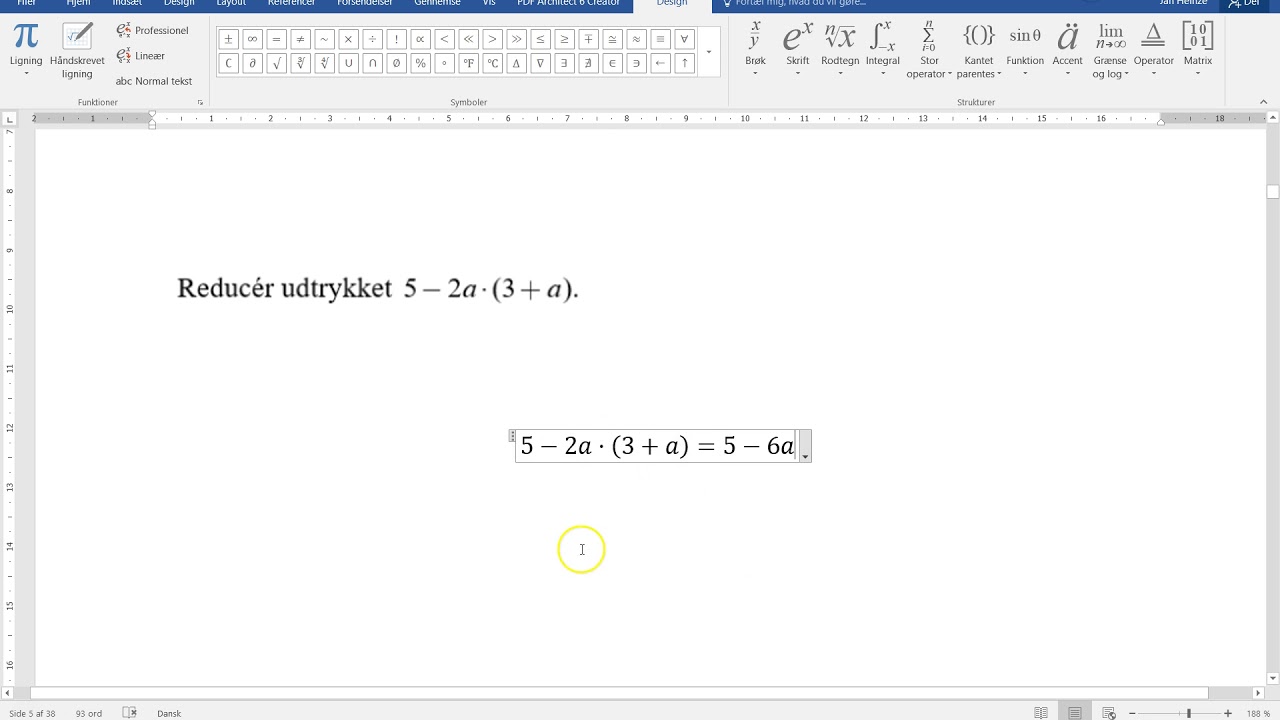Insert the union ∪ symbol
The image size is (1280, 720).
click(348, 63)
